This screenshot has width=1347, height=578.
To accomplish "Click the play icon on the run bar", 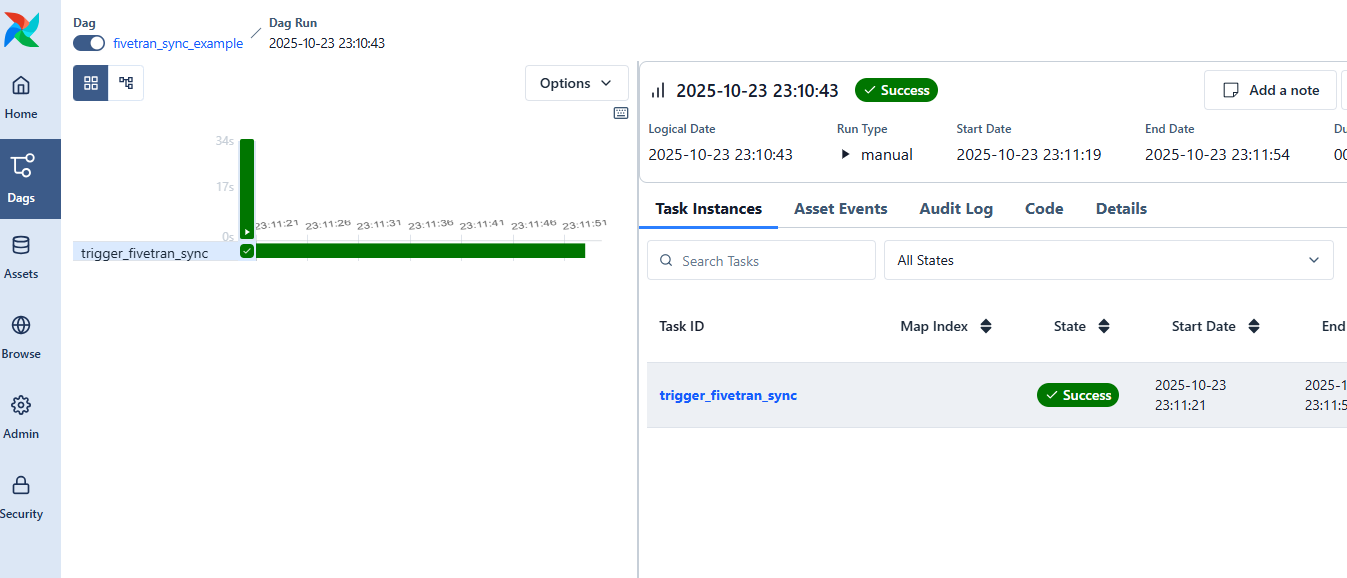I will (247, 232).
